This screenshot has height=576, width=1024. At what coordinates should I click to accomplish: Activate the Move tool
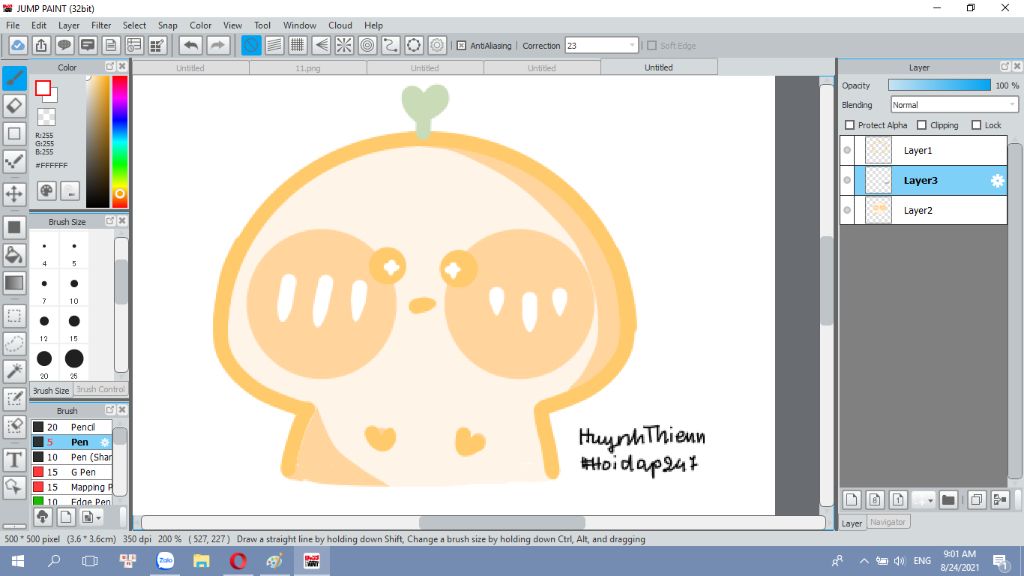(14, 193)
